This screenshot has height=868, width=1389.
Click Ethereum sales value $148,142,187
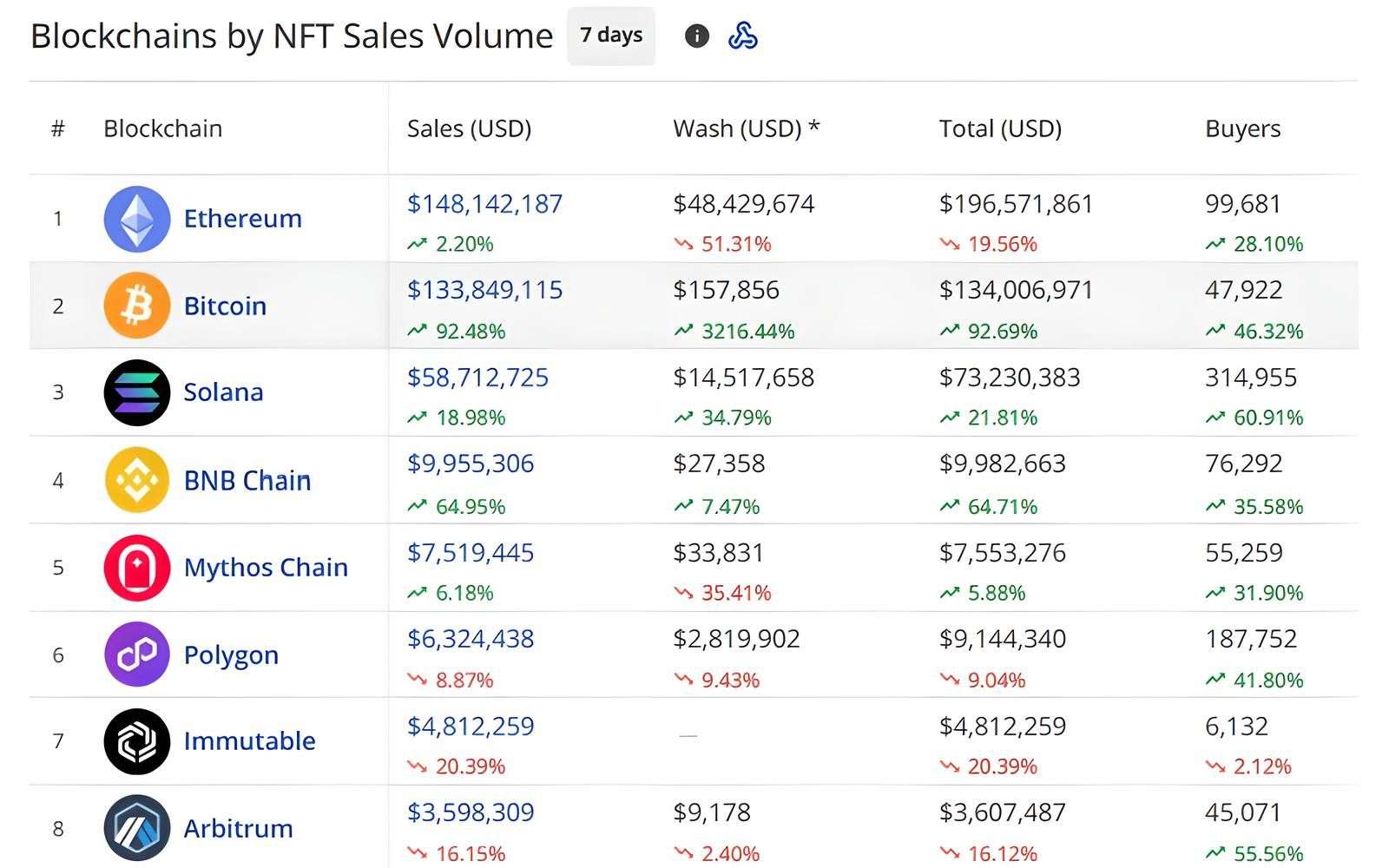[485, 204]
